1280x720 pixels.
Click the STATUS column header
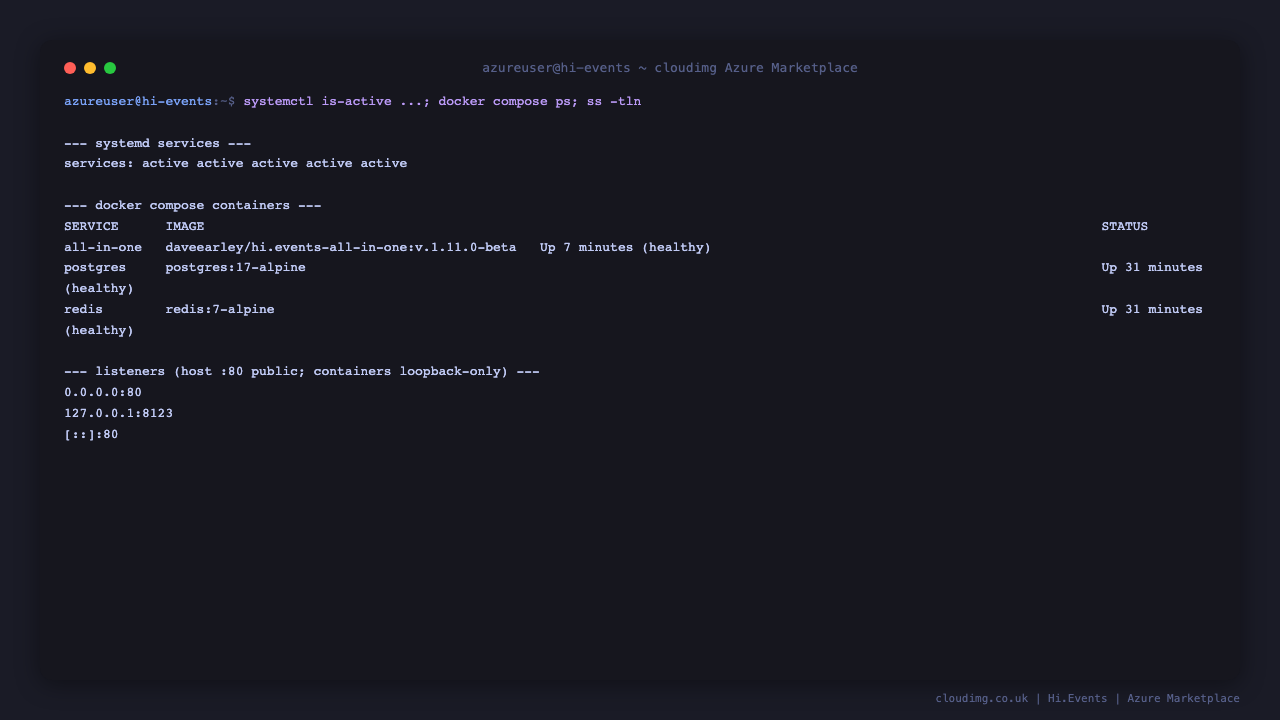(1125, 226)
